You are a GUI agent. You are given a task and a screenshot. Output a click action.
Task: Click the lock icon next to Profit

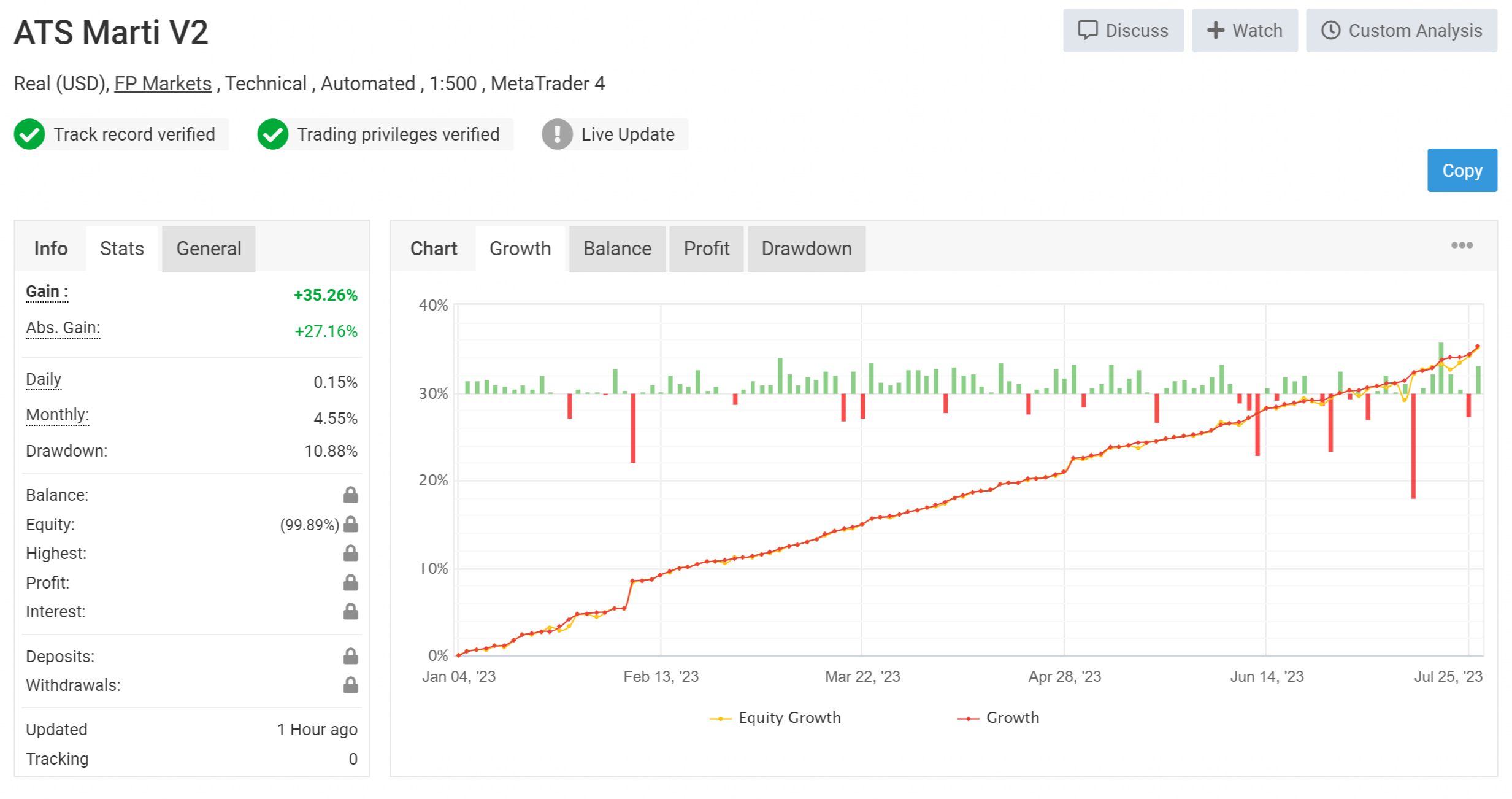tap(350, 582)
